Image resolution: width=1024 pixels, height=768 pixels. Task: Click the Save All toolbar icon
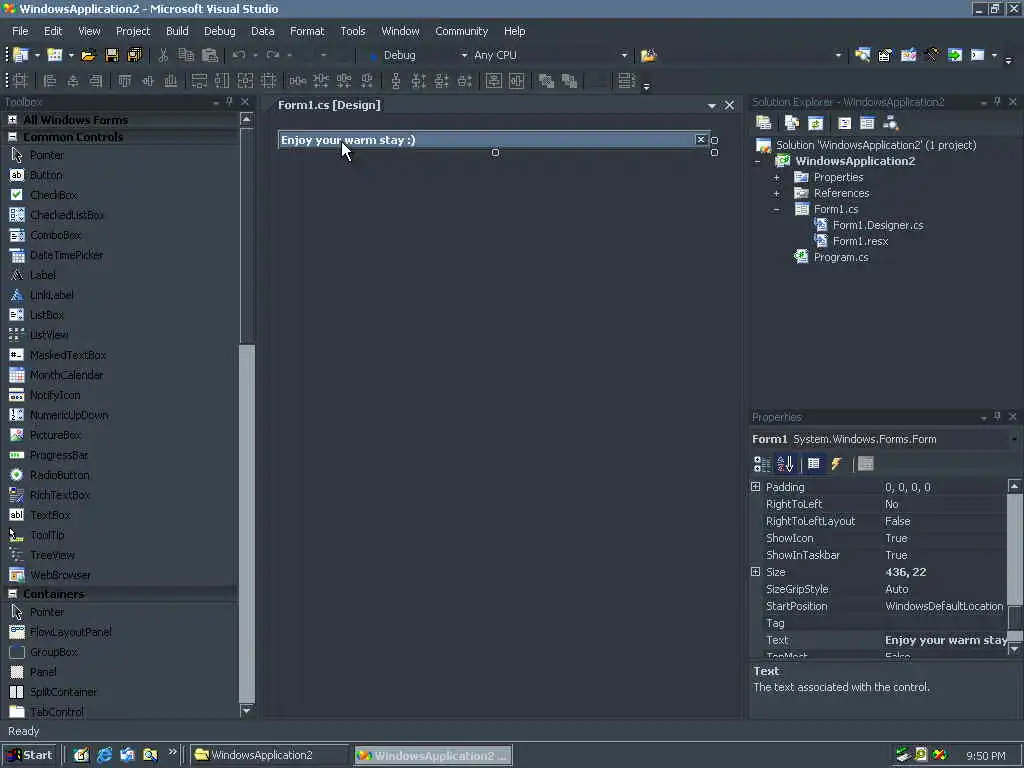point(135,56)
